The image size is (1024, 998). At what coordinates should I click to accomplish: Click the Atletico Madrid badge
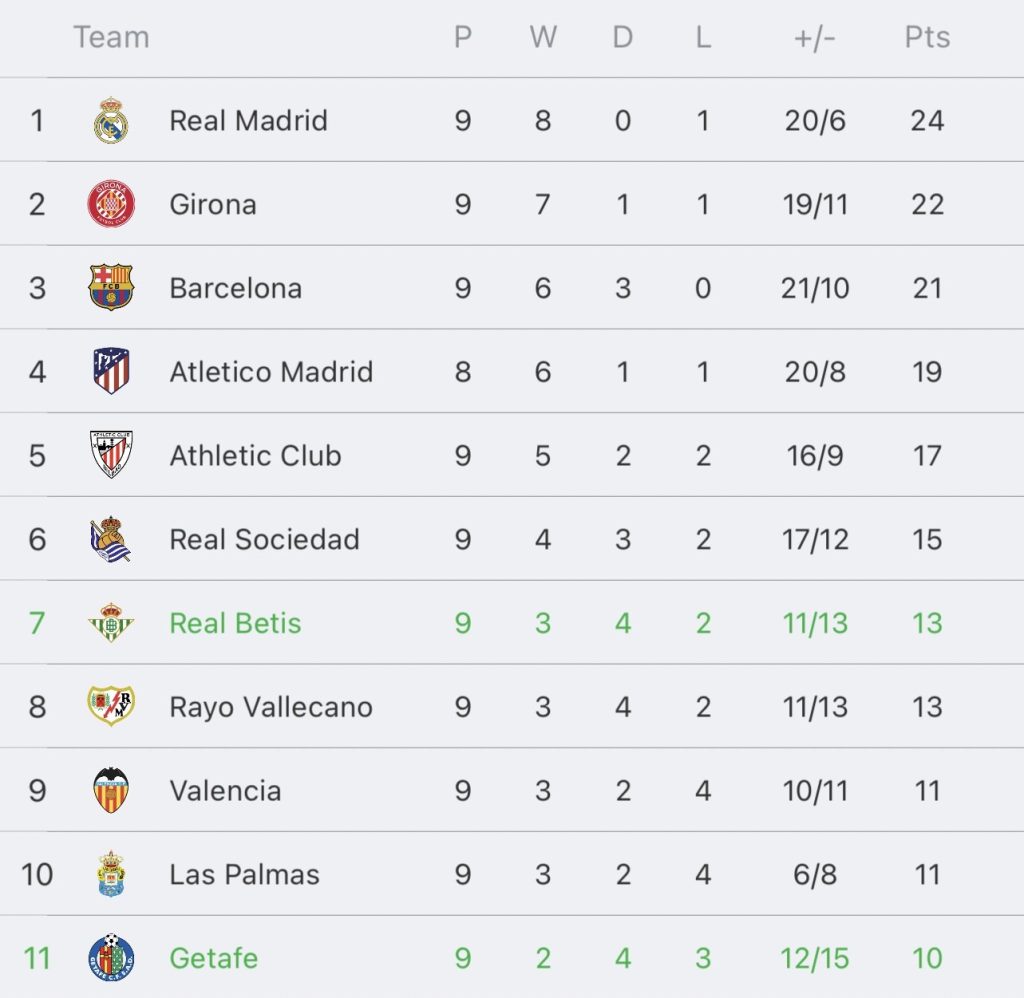coord(111,371)
